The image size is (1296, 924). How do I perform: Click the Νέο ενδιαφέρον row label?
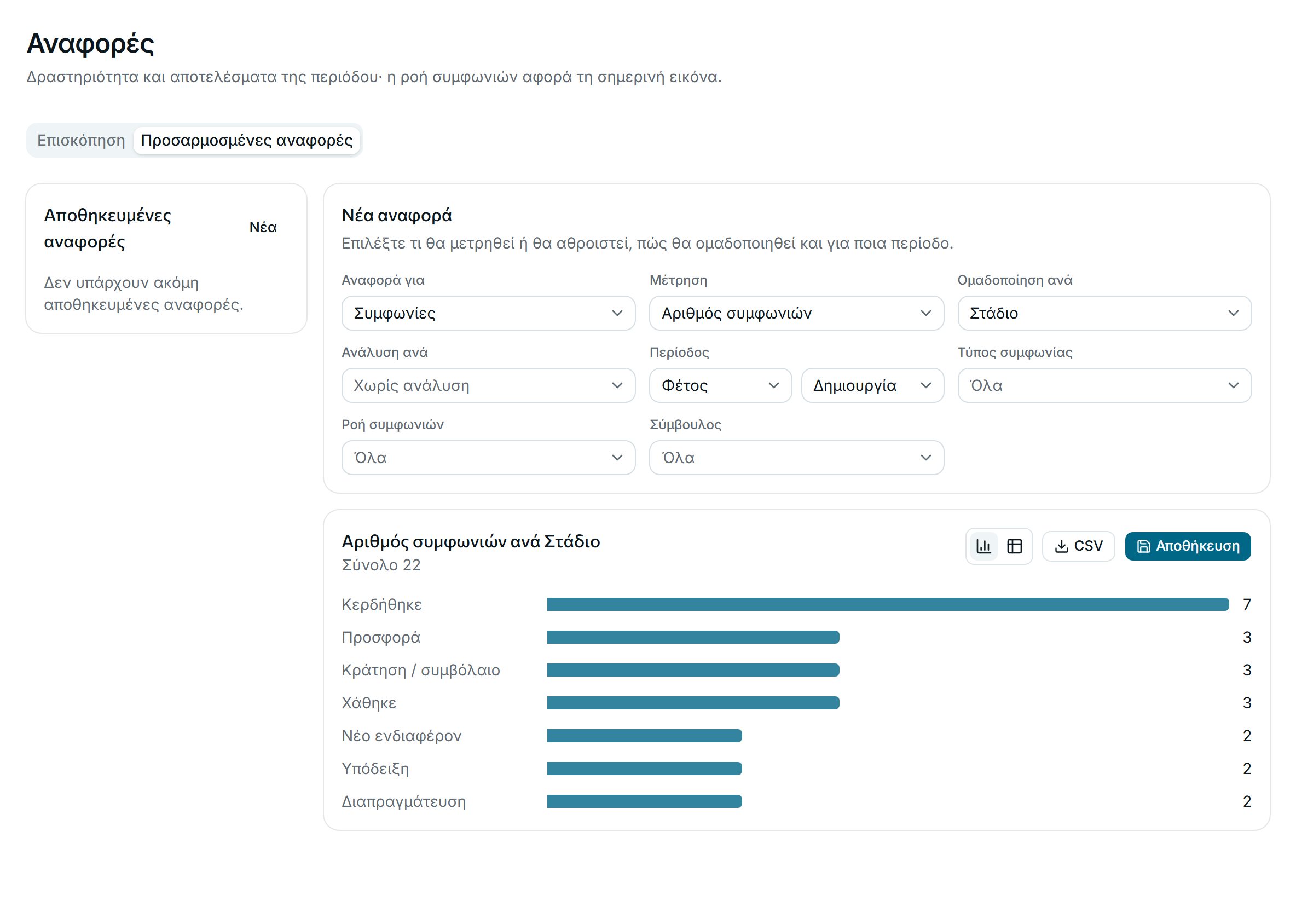coord(401,736)
